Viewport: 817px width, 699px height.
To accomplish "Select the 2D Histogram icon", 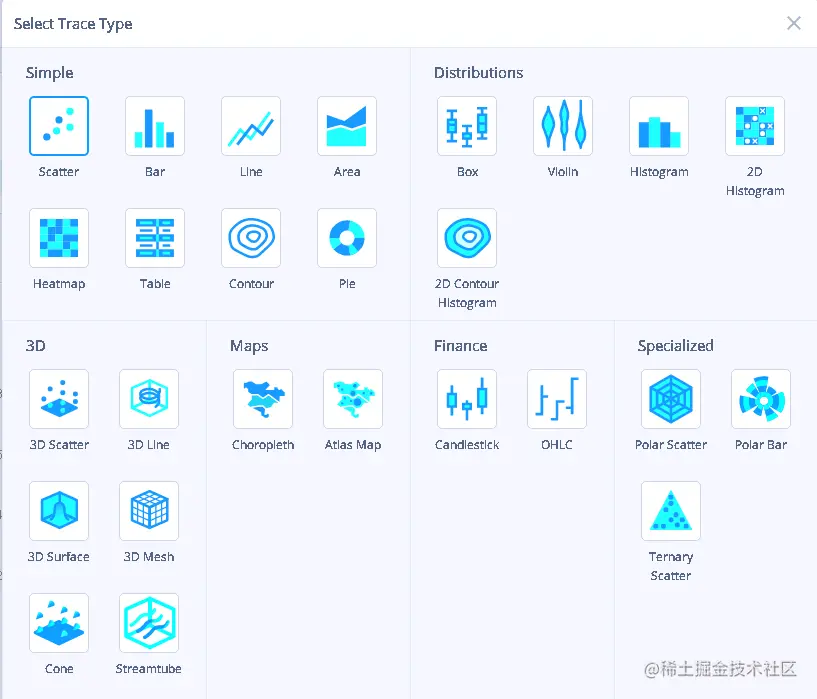I will click(x=754, y=126).
